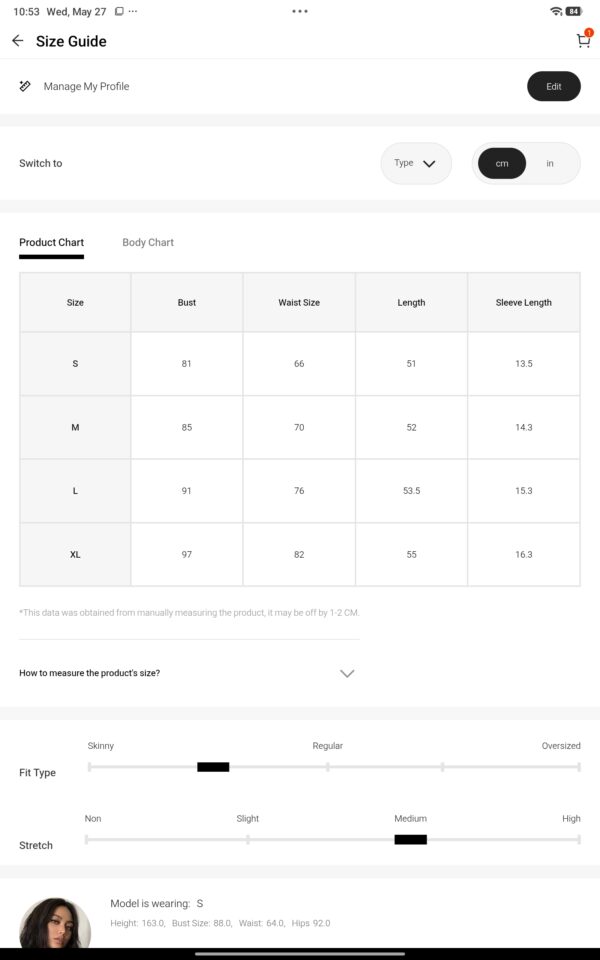Viewport: 600px width, 960px height.
Task: Open the three-dot menu at top center
Action: coord(300,11)
